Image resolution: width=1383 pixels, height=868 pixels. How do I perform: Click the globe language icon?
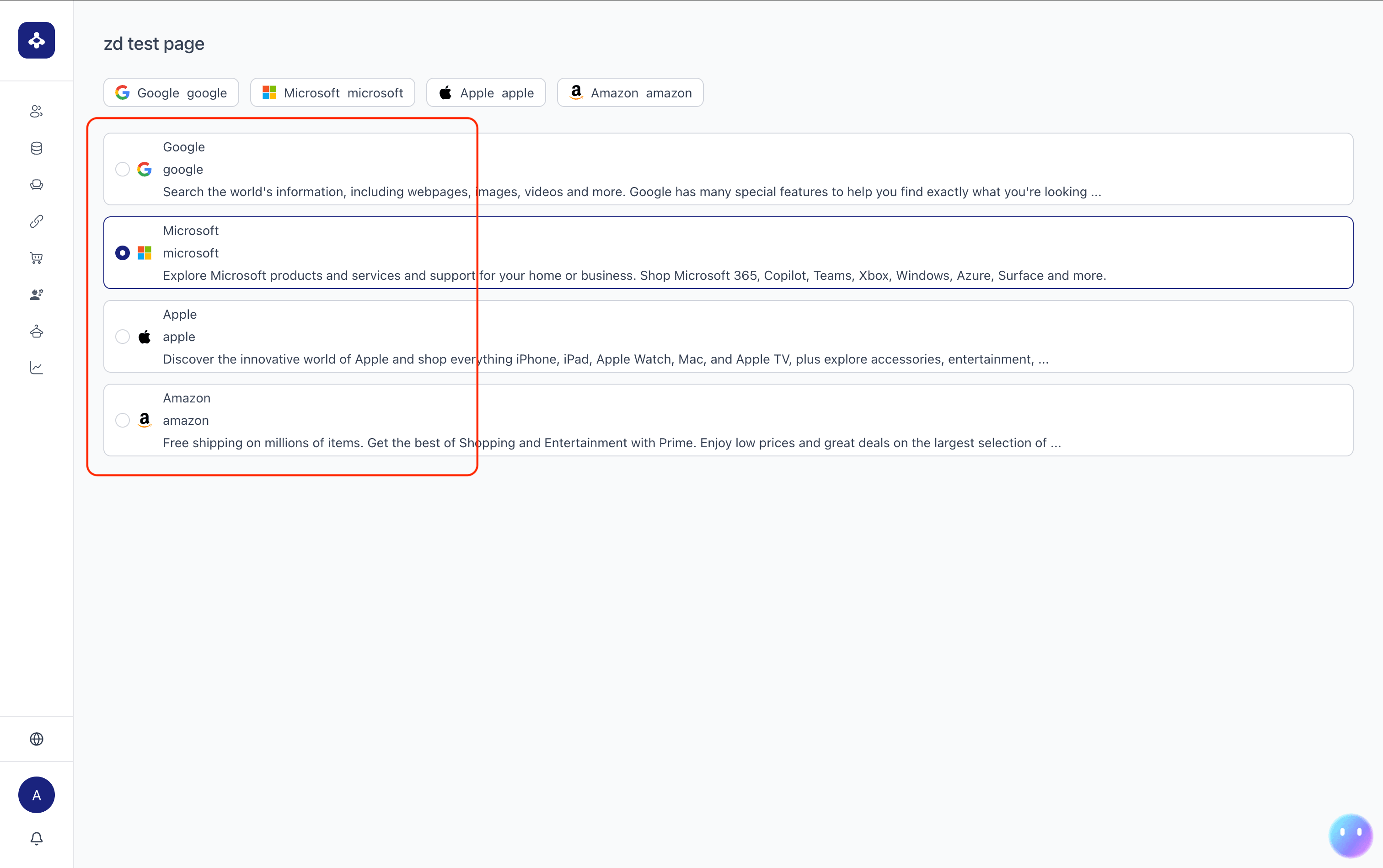tap(37, 739)
